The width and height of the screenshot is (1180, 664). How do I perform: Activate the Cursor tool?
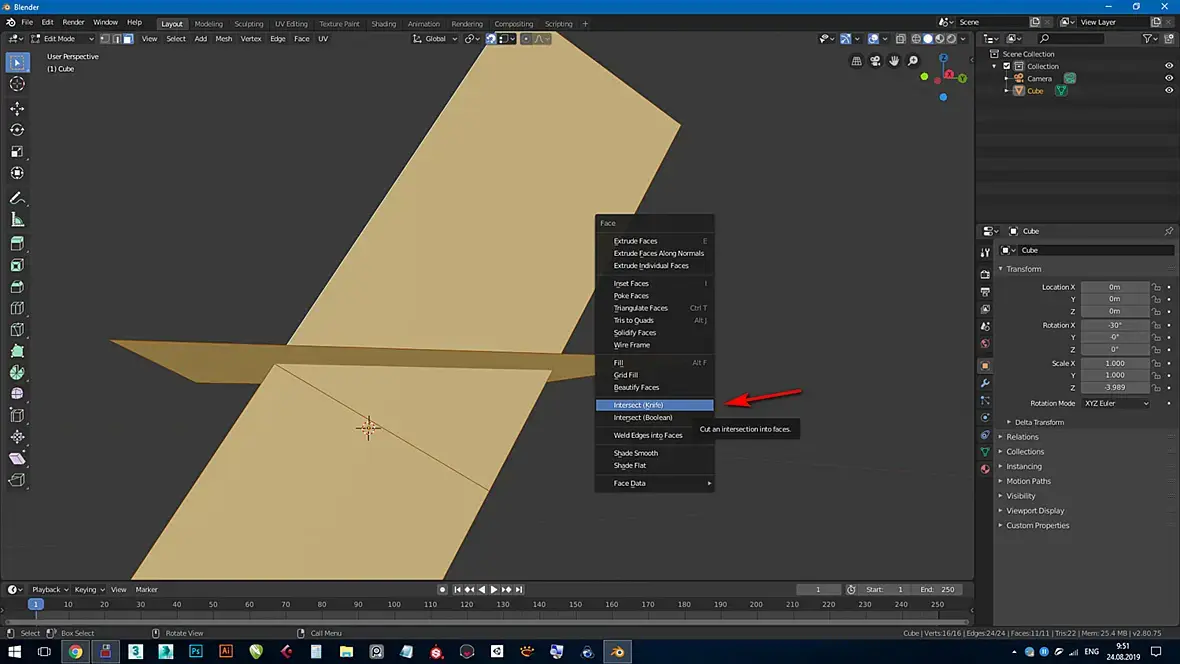[17, 84]
